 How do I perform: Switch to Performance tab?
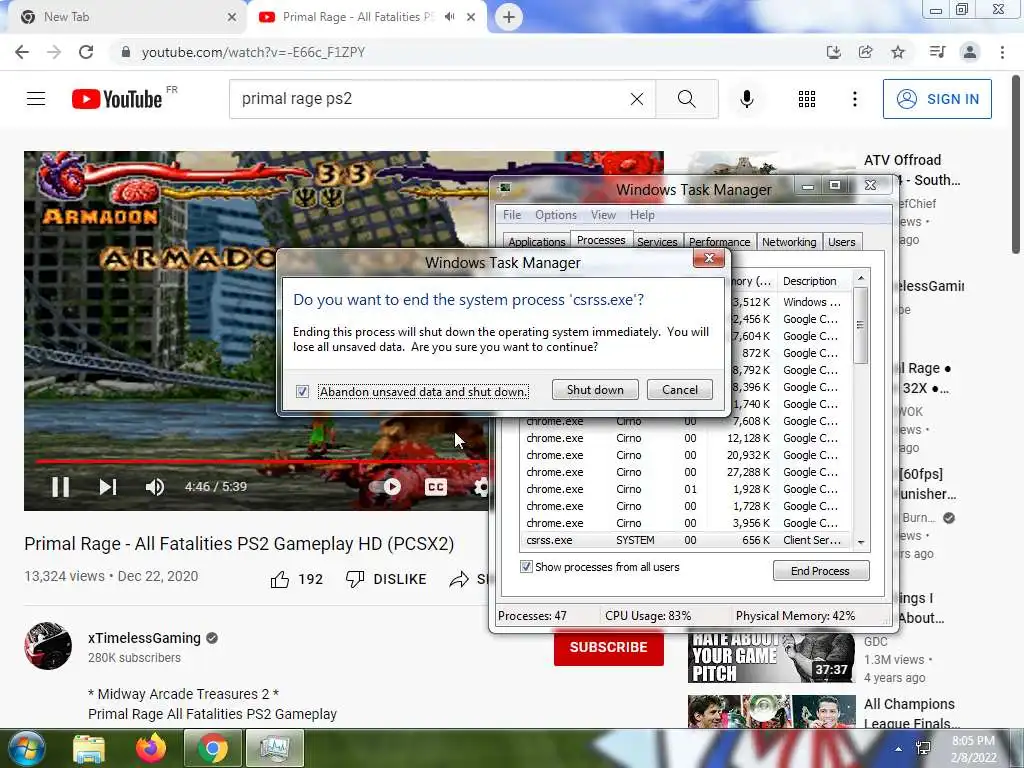719,242
